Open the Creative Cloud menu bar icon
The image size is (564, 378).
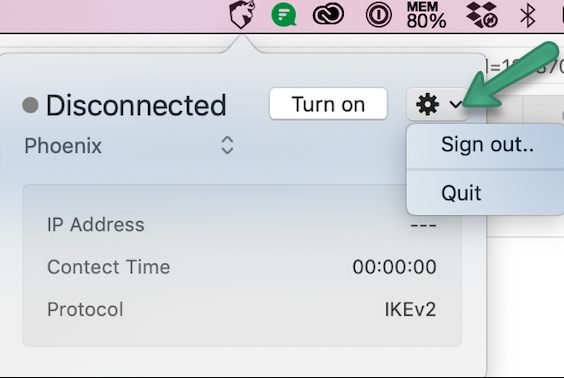click(328, 15)
